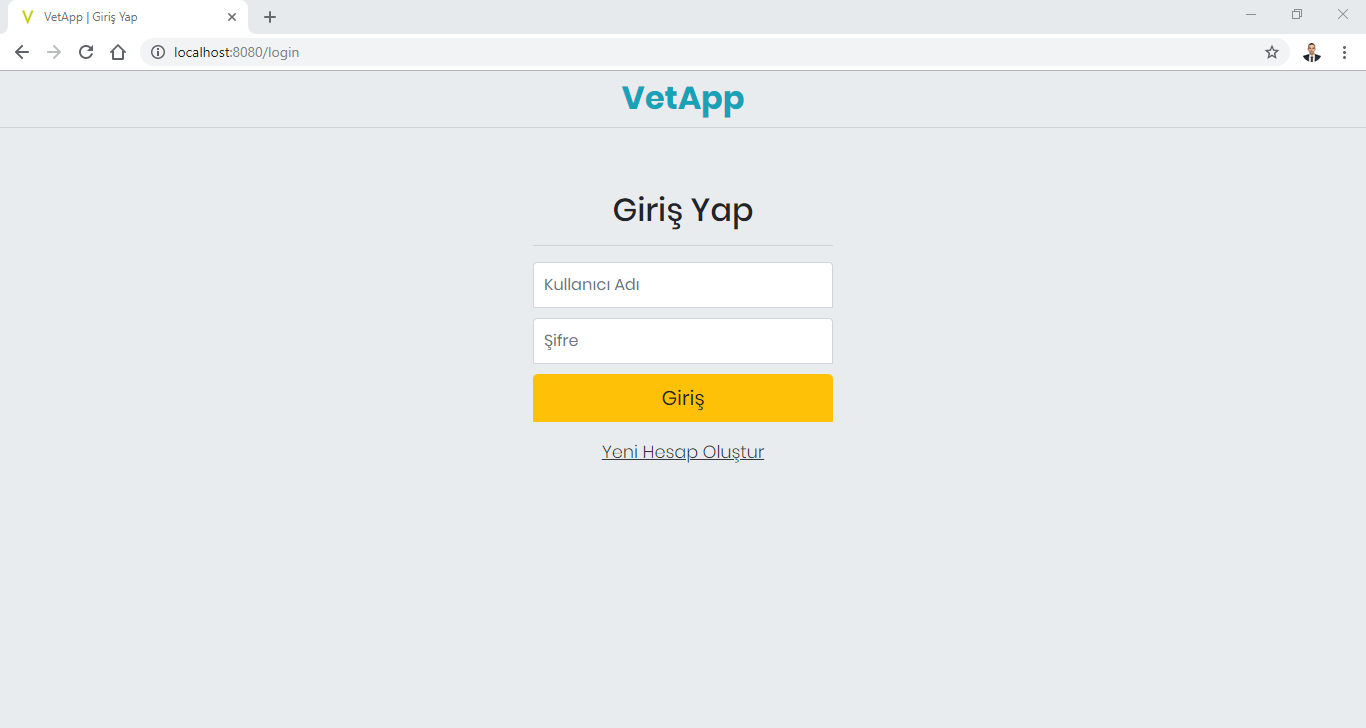Open the browser home page
This screenshot has height=728, width=1366.
coord(118,52)
